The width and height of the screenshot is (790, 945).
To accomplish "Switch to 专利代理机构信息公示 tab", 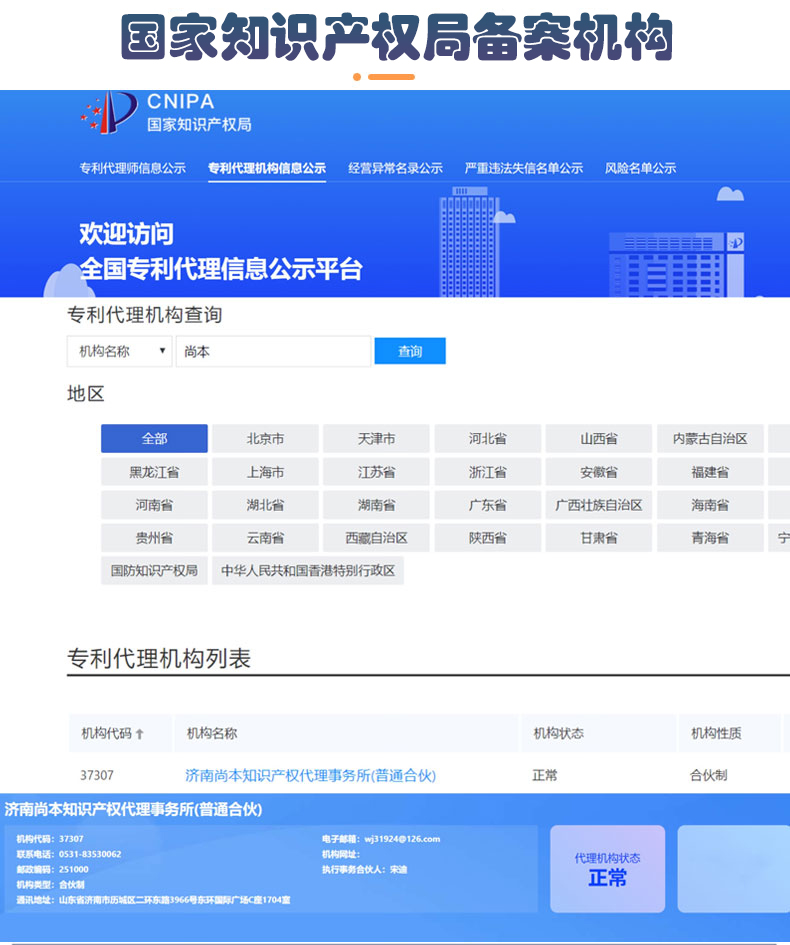I will click(267, 168).
